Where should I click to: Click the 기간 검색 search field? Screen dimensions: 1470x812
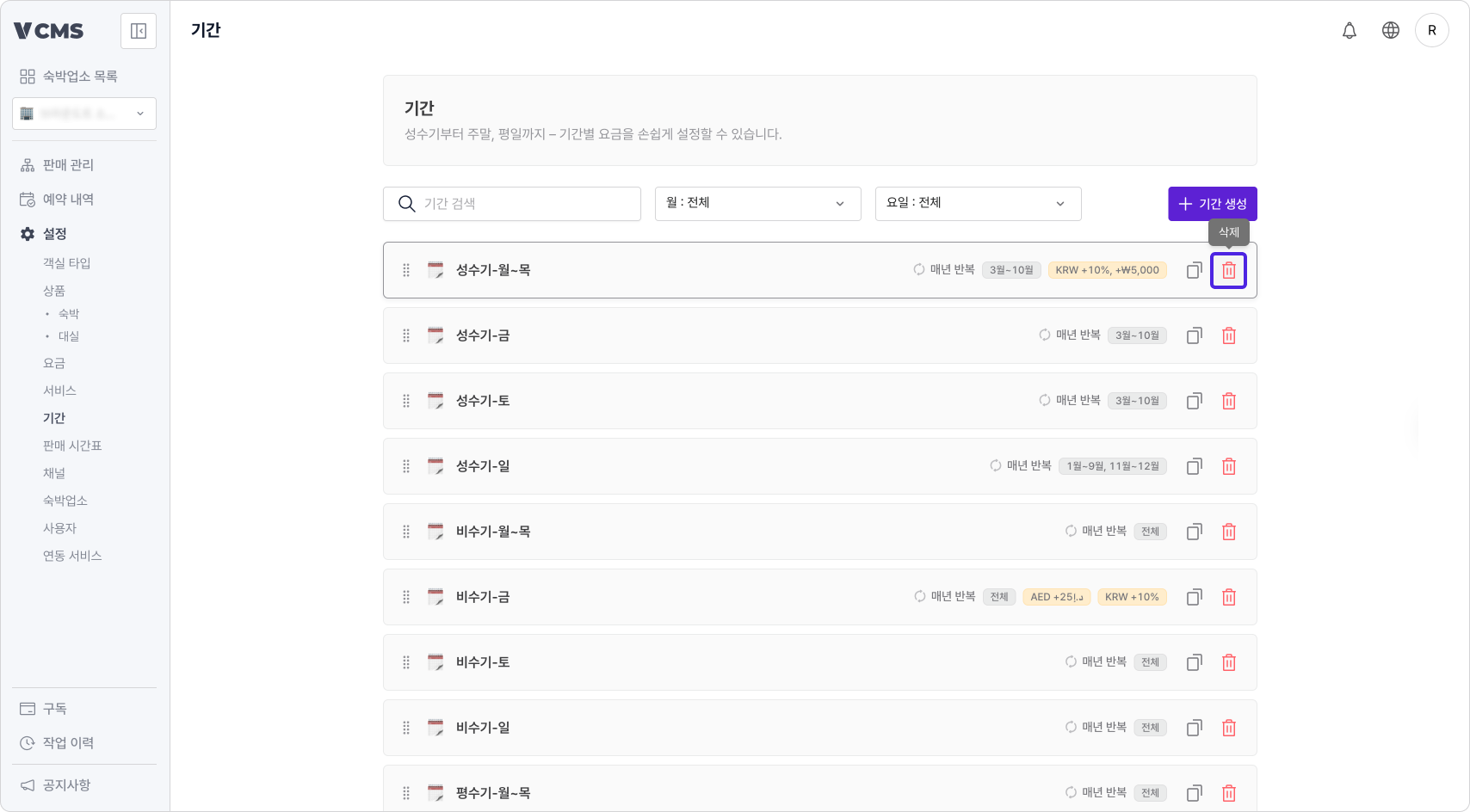tap(511, 203)
